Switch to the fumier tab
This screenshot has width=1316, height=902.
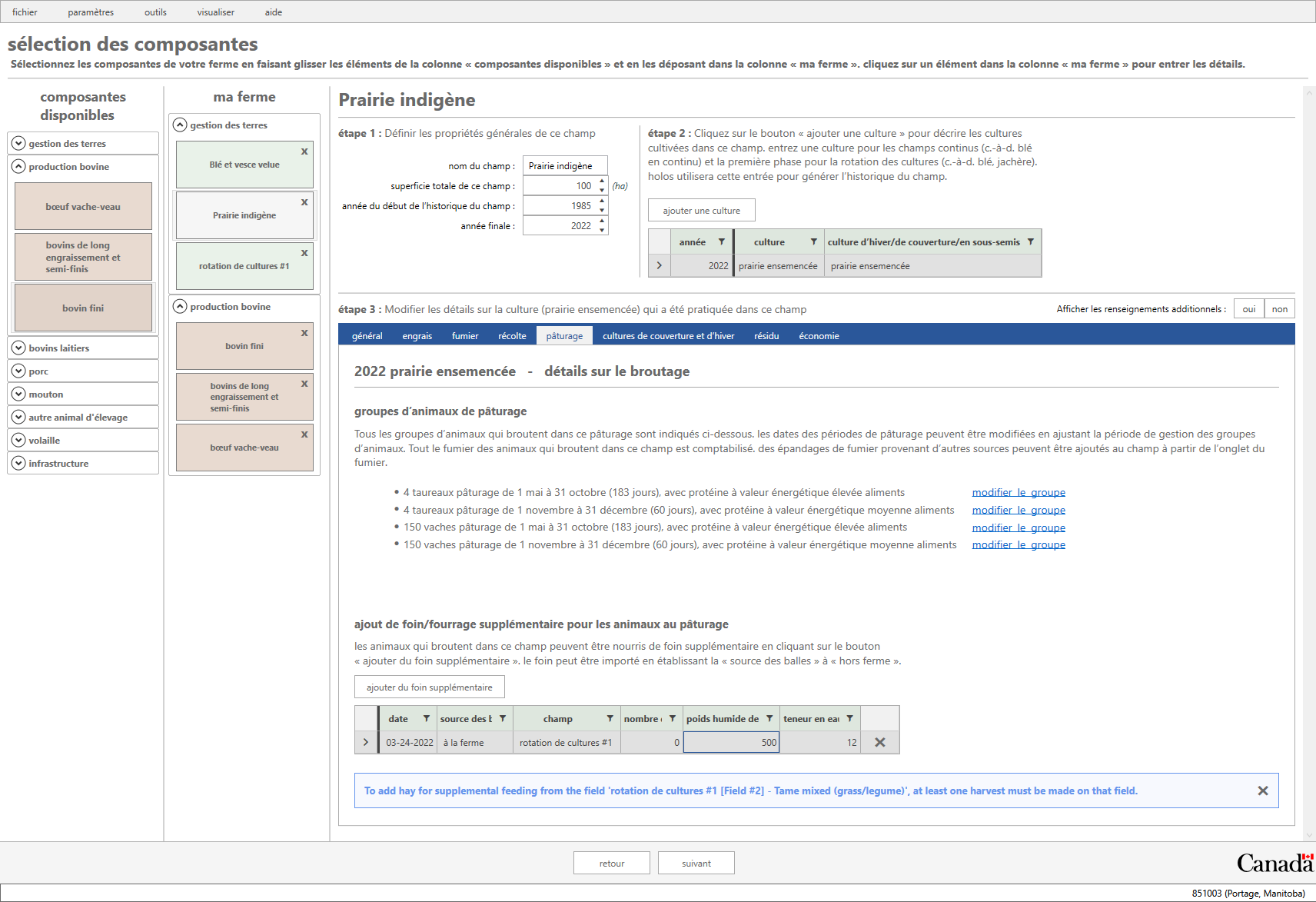click(465, 335)
